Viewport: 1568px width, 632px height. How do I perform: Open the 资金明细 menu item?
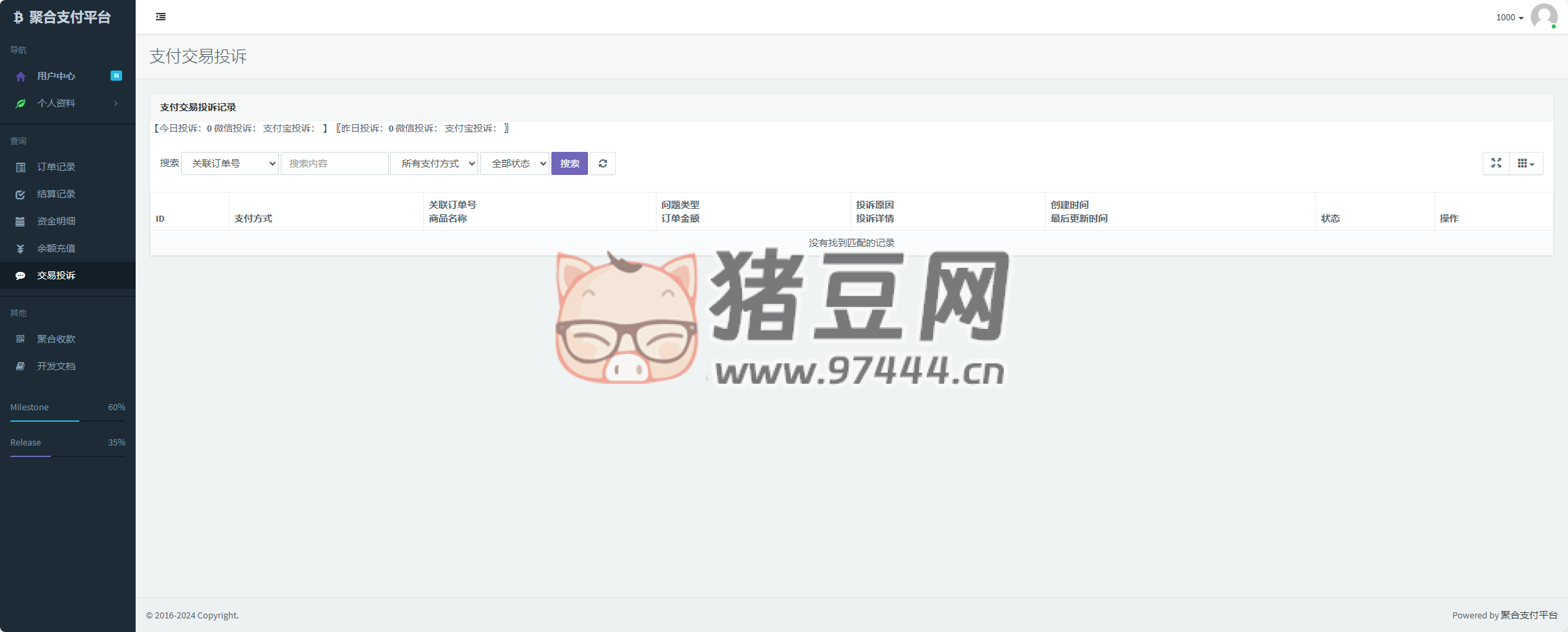56,221
